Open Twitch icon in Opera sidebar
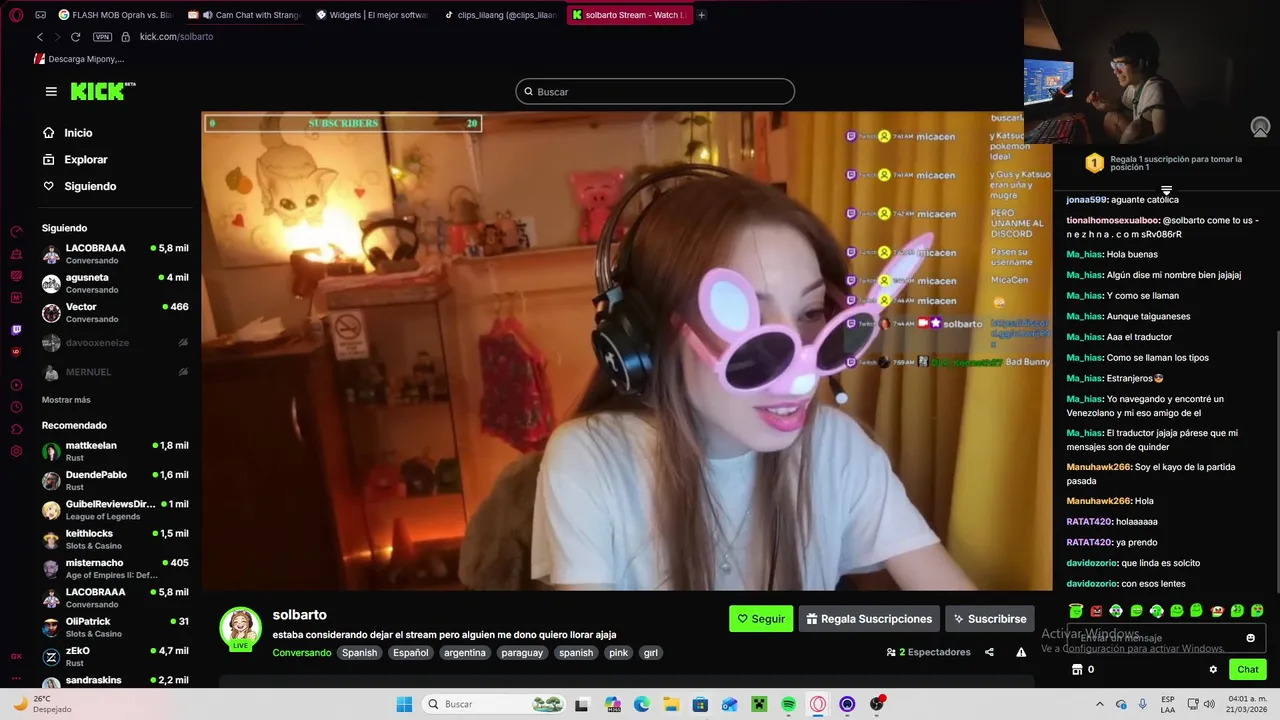 coord(16,330)
